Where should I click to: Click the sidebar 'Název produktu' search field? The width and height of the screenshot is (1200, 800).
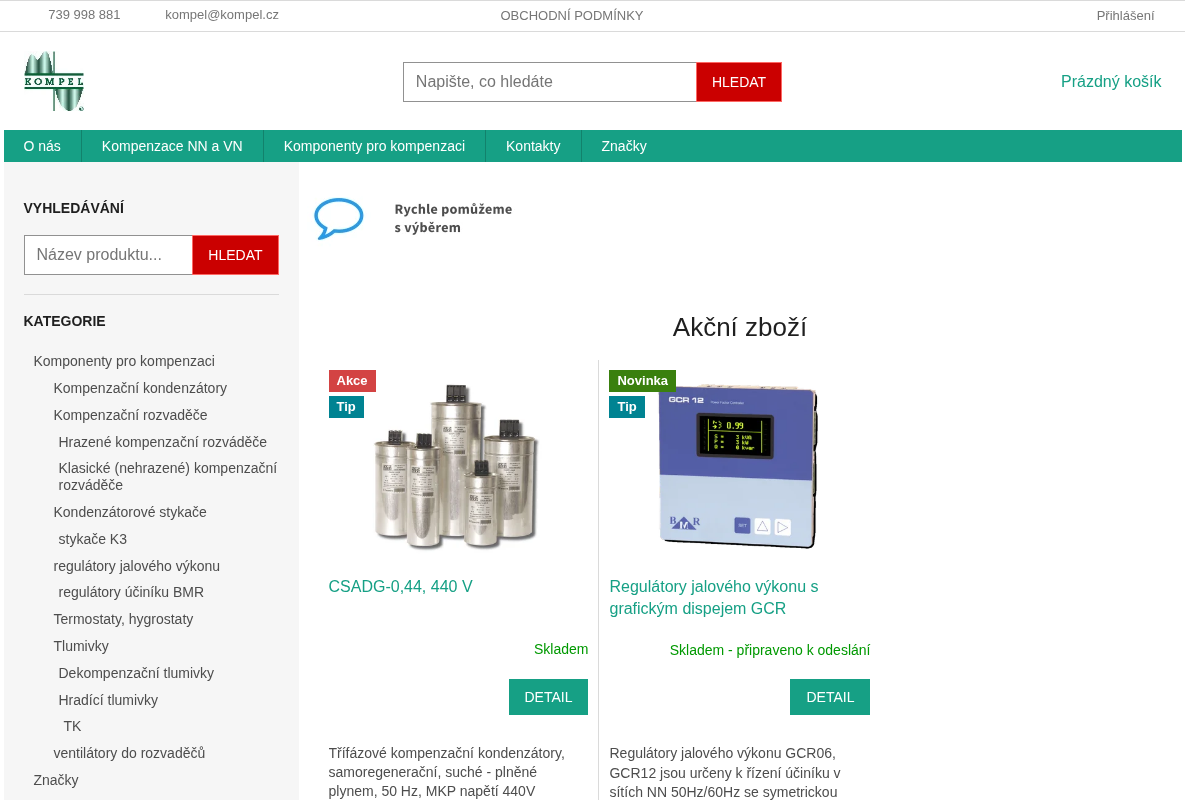[108, 255]
